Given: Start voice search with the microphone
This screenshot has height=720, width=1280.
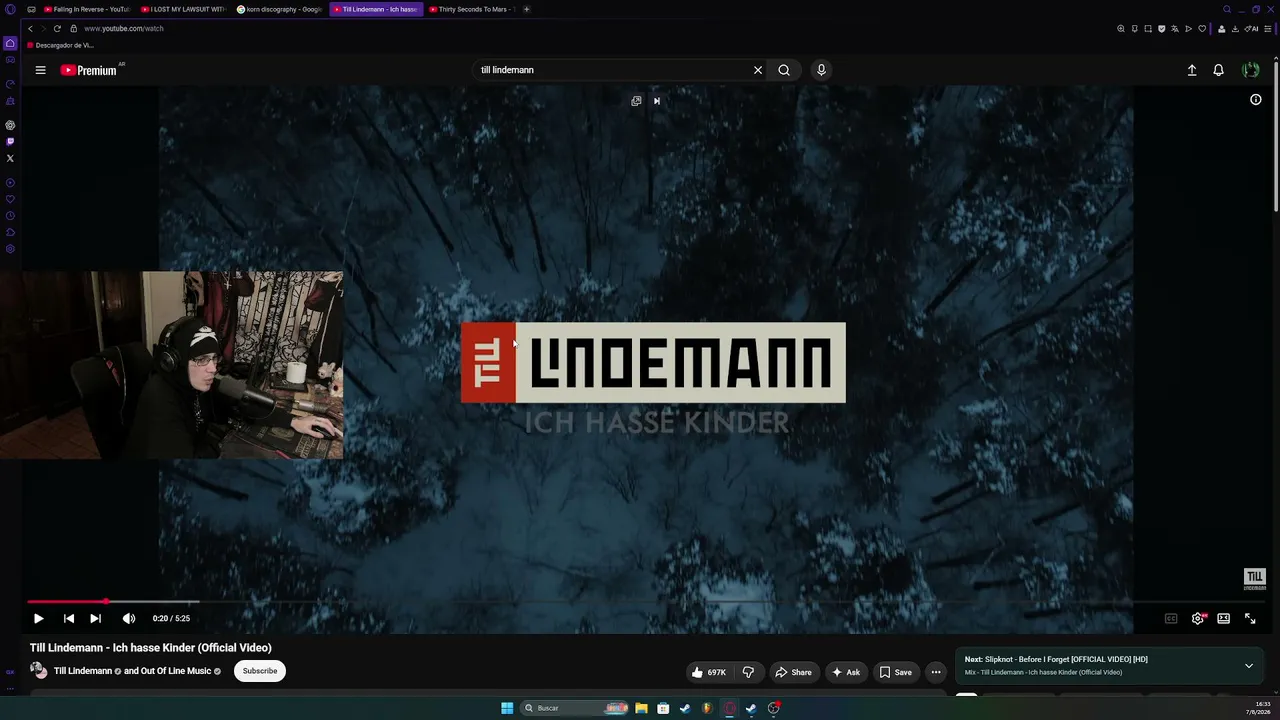Looking at the screenshot, I should [821, 70].
